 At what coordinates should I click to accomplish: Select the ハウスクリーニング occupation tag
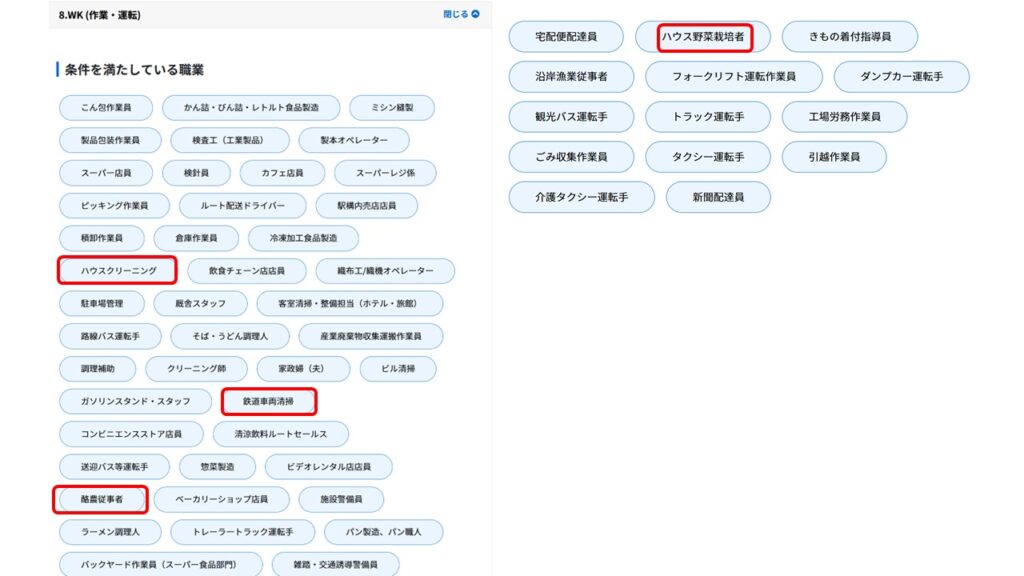pos(118,271)
